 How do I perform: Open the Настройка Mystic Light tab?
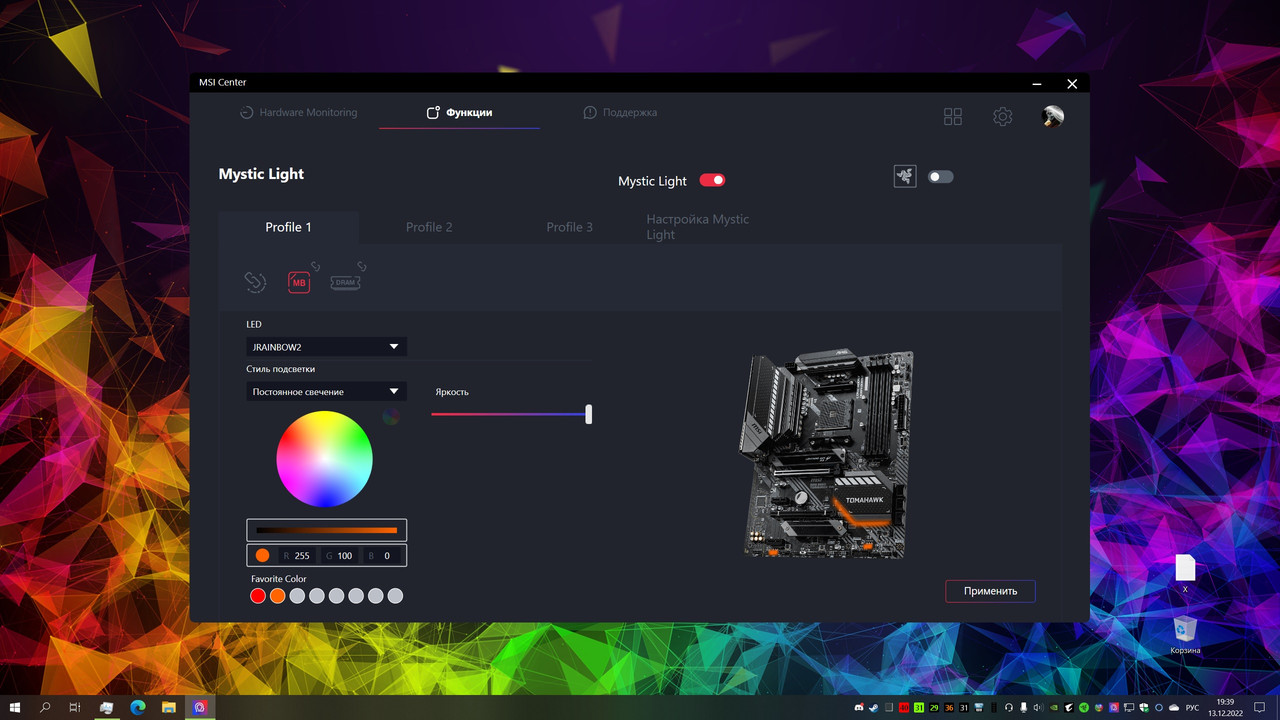click(x=698, y=227)
